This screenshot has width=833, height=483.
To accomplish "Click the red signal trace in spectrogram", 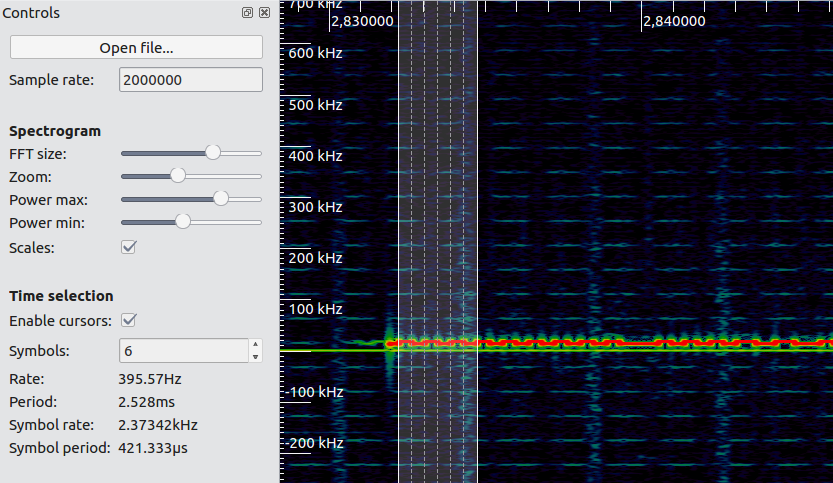I will [x=600, y=344].
